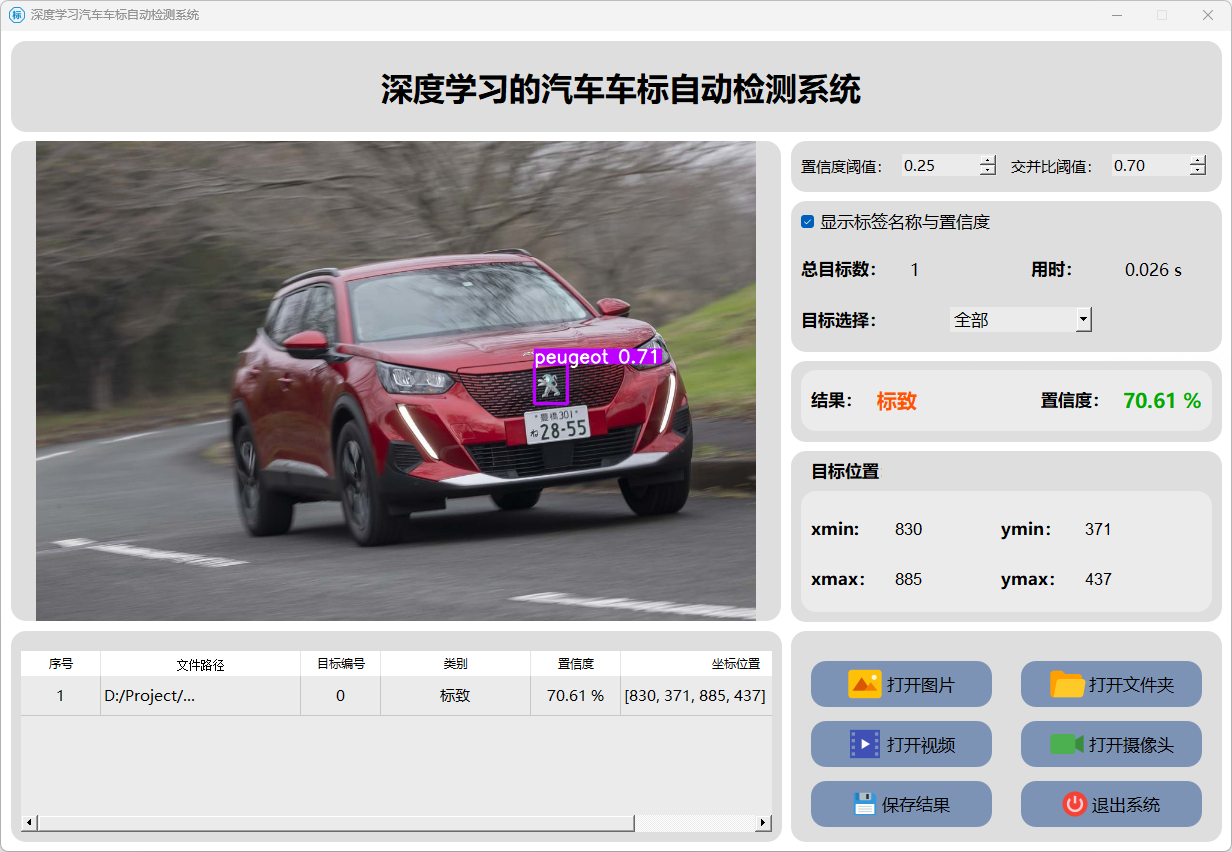This screenshot has height=852, width=1232.
Task: Click the picture icon on 打开图片
Action: coord(864,684)
